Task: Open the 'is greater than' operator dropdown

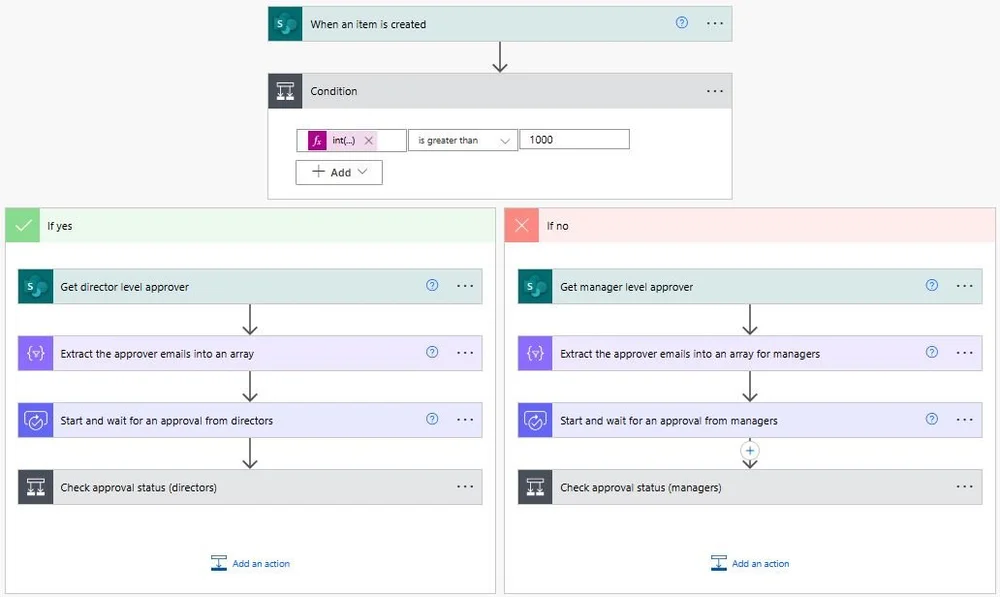Action: [462, 140]
